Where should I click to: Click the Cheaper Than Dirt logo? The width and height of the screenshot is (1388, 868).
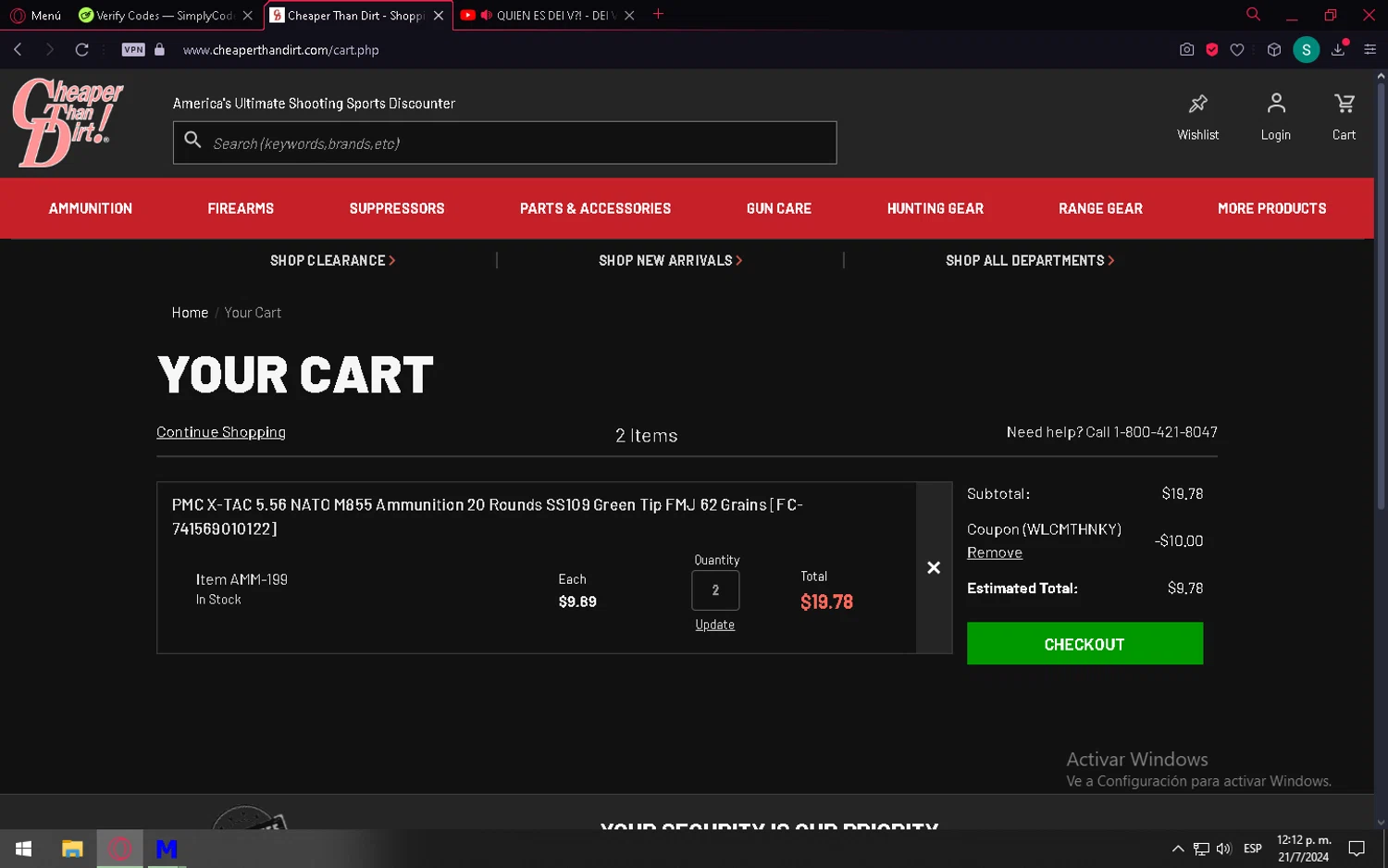(x=67, y=123)
